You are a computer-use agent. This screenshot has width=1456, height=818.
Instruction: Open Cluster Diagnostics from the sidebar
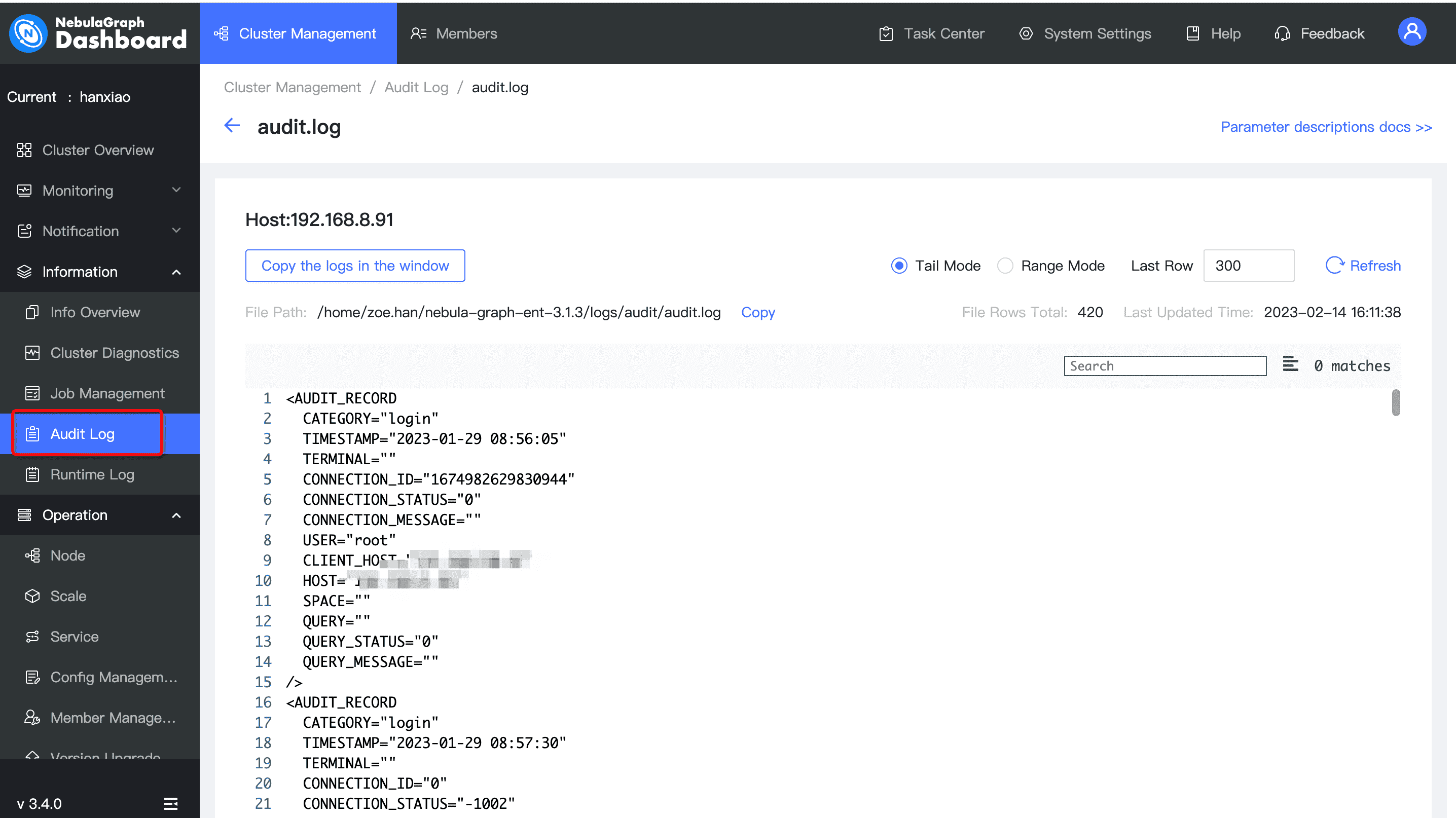pyautogui.click(x=115, y=353)
